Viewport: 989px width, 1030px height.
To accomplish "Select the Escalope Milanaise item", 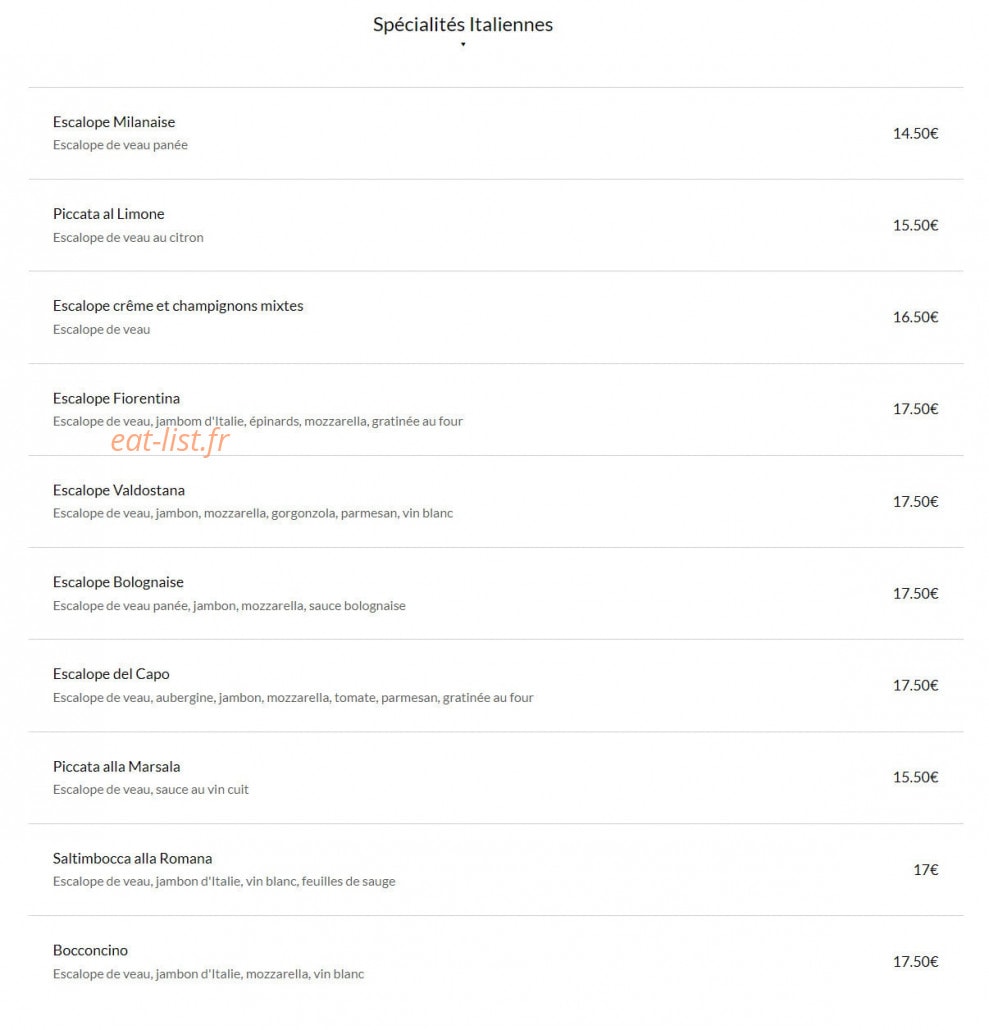I will [496, 133].
